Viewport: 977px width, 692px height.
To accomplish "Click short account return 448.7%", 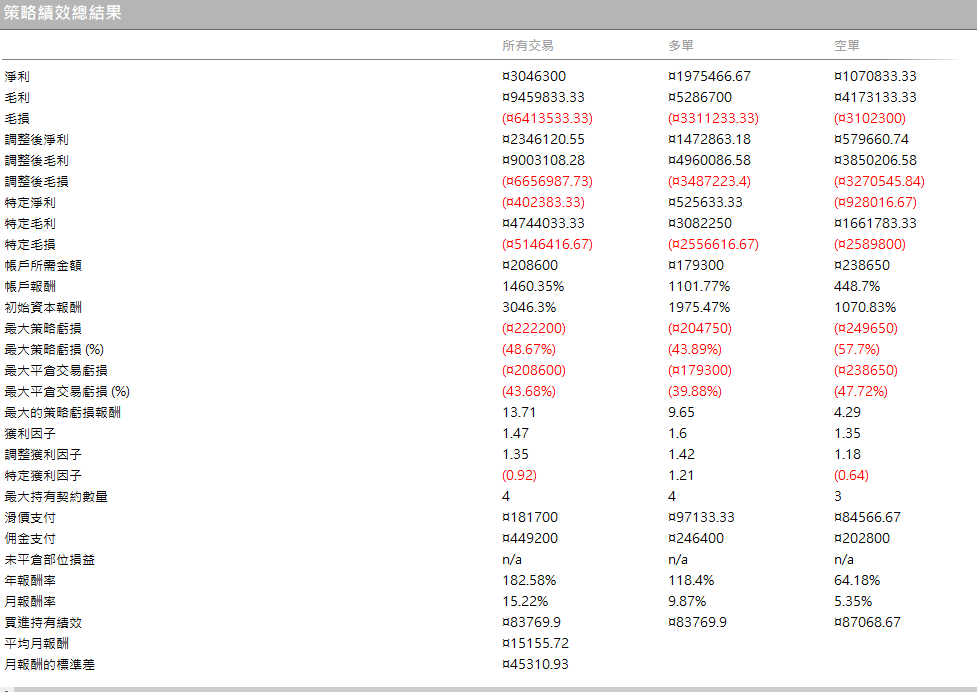I will (857, 287).
